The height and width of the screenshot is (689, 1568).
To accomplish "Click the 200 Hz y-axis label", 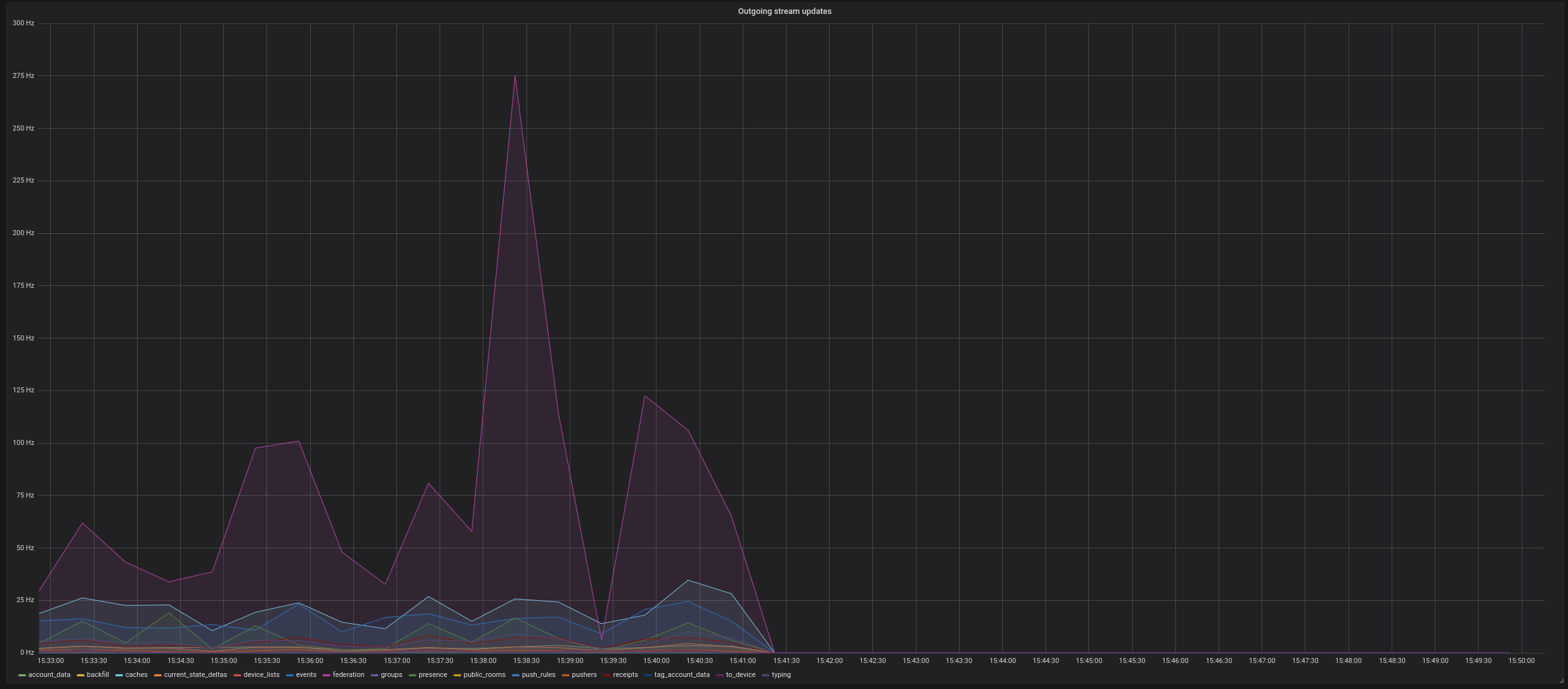I will 23,233.
